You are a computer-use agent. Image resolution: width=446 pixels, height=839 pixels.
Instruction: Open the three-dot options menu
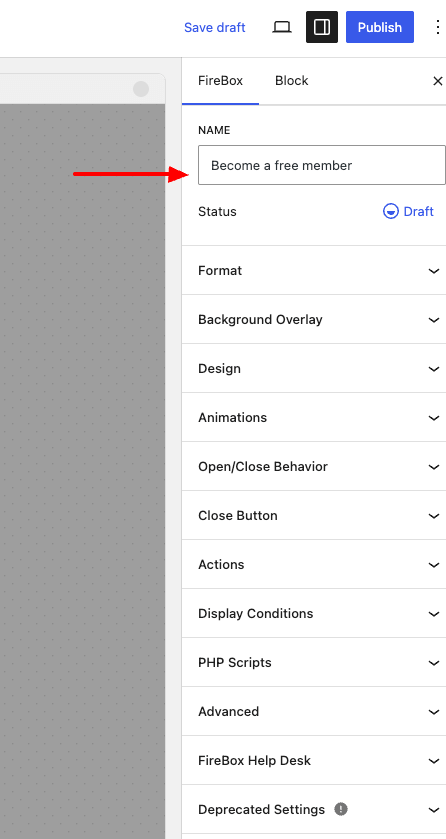point(437,27)
